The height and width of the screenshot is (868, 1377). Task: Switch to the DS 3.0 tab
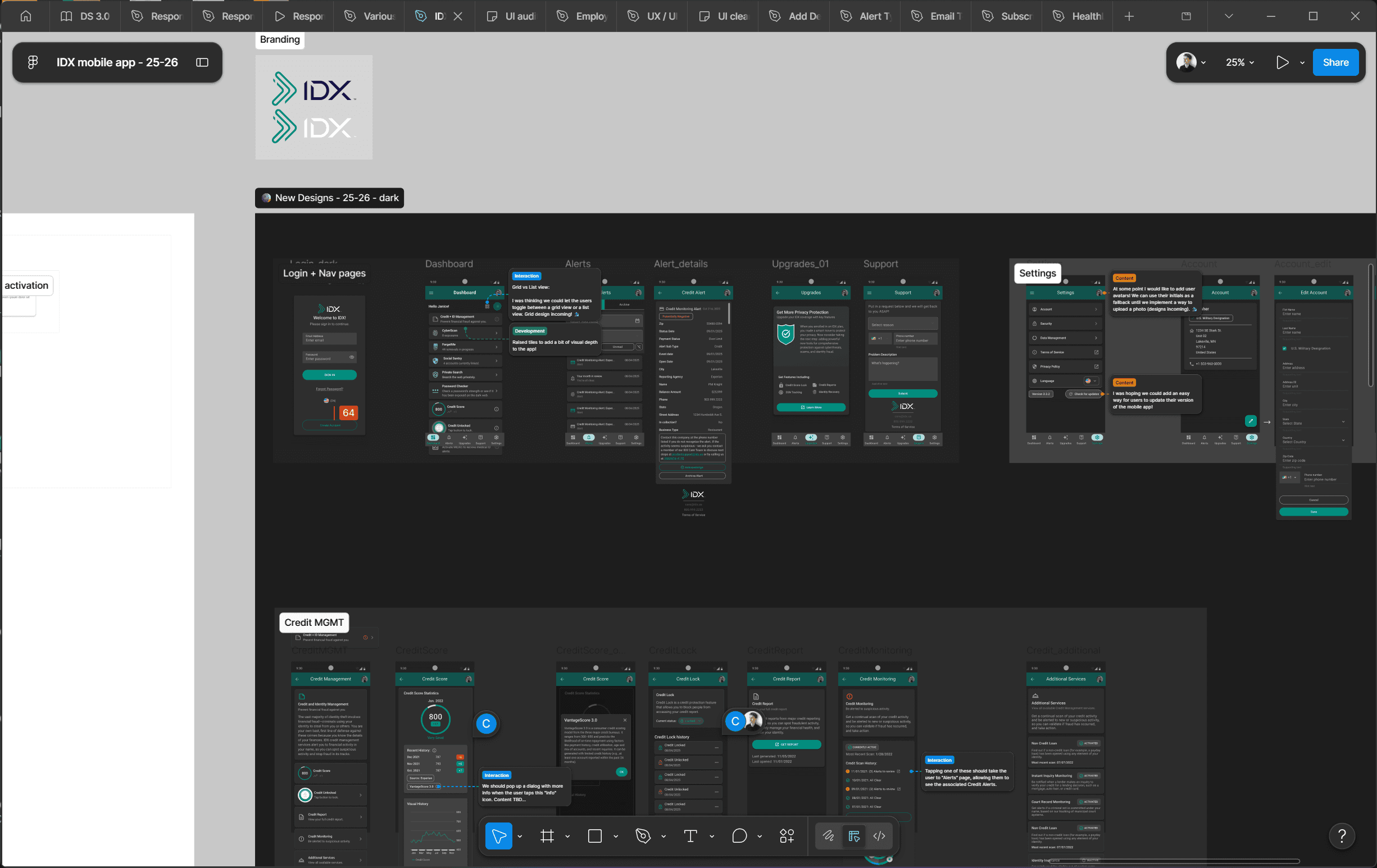pos(85,16)
